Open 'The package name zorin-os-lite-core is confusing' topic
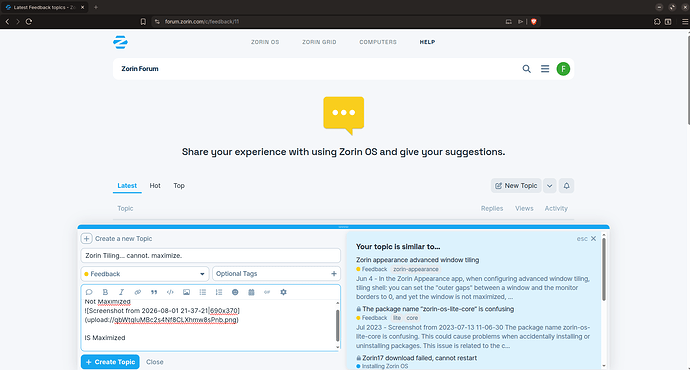690x370 pixels. (438, 309)
